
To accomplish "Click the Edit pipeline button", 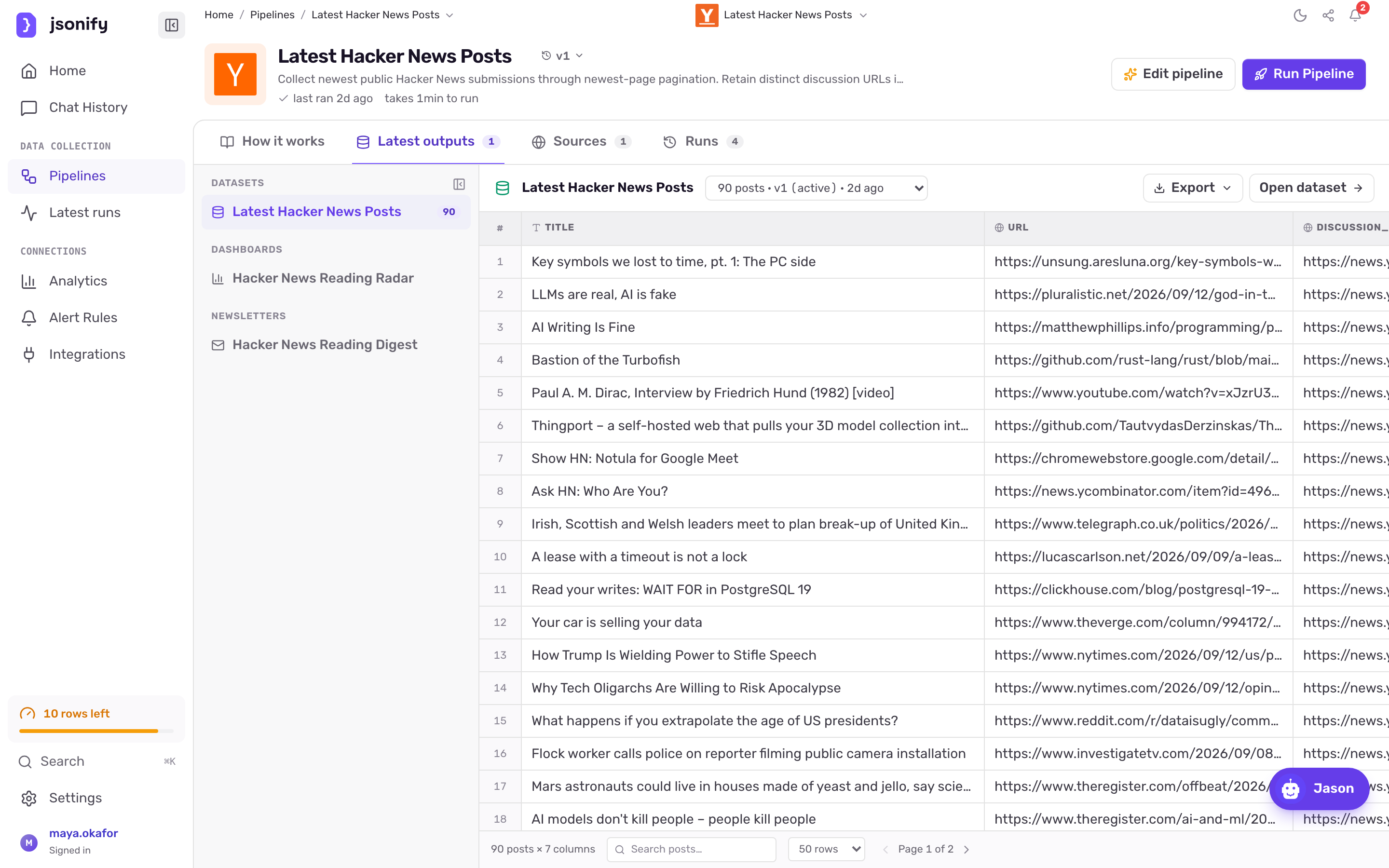I will (x=1173, y=74).
